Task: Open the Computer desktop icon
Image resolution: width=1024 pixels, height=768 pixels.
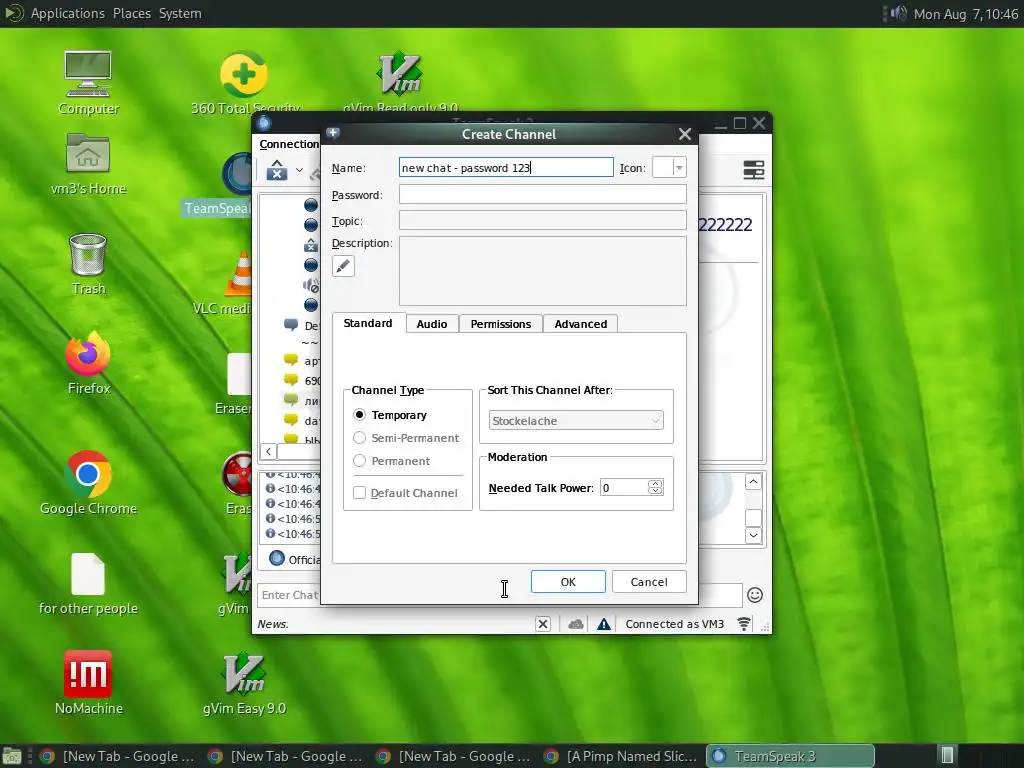Action: pyautogui.click(x=88, y=83)
